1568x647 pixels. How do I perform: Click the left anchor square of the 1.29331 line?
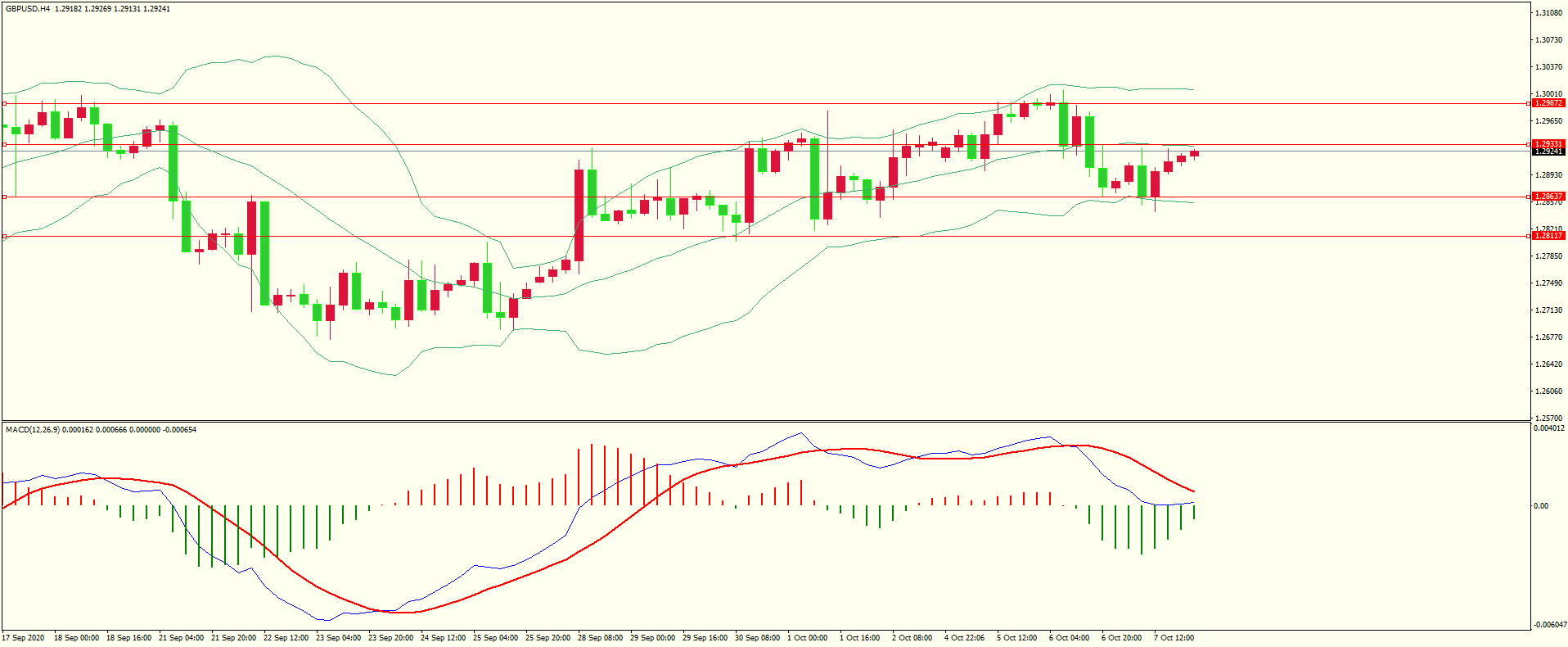(x=4, y=145)
